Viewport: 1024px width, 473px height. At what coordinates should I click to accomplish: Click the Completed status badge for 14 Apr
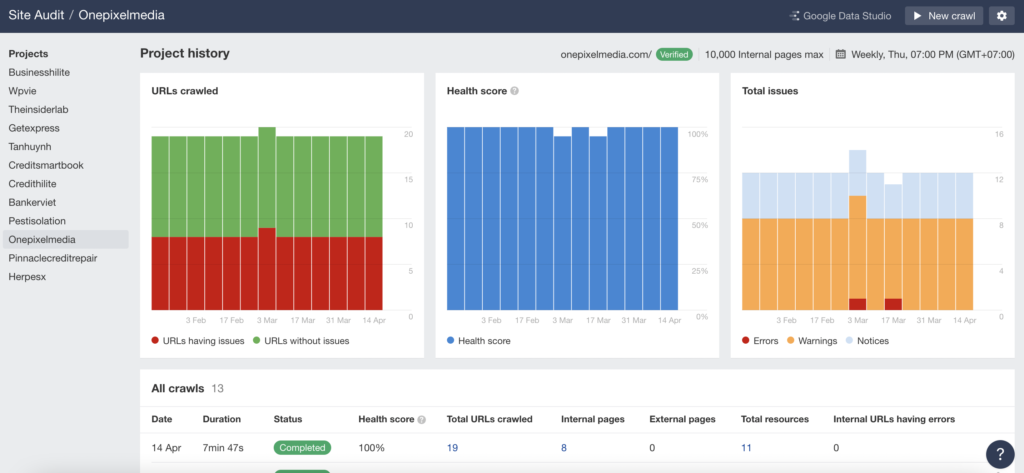pos(302,448)
